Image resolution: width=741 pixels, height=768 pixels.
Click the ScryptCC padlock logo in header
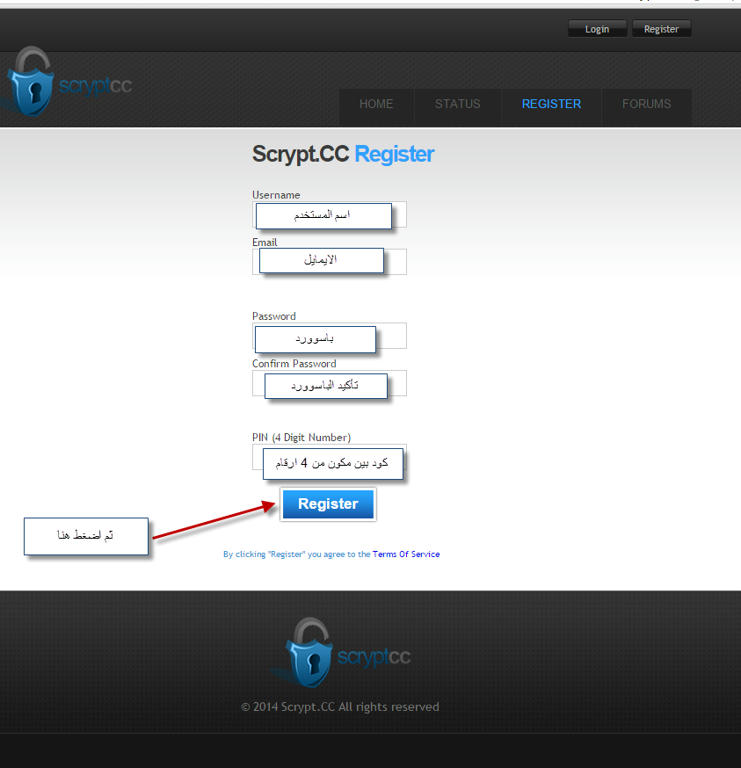click(32, 82)
